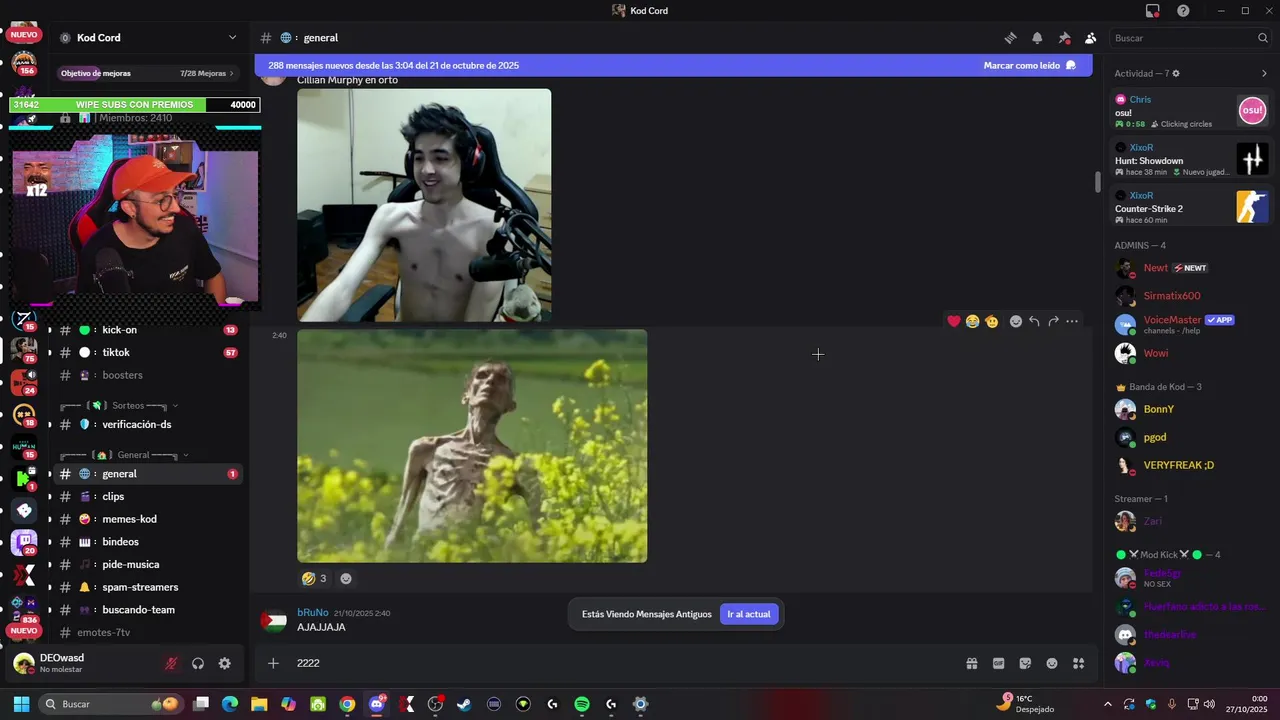Open the Help question mark icon
This screenshot has height=720, width=1280.
tap(1183, 11)
